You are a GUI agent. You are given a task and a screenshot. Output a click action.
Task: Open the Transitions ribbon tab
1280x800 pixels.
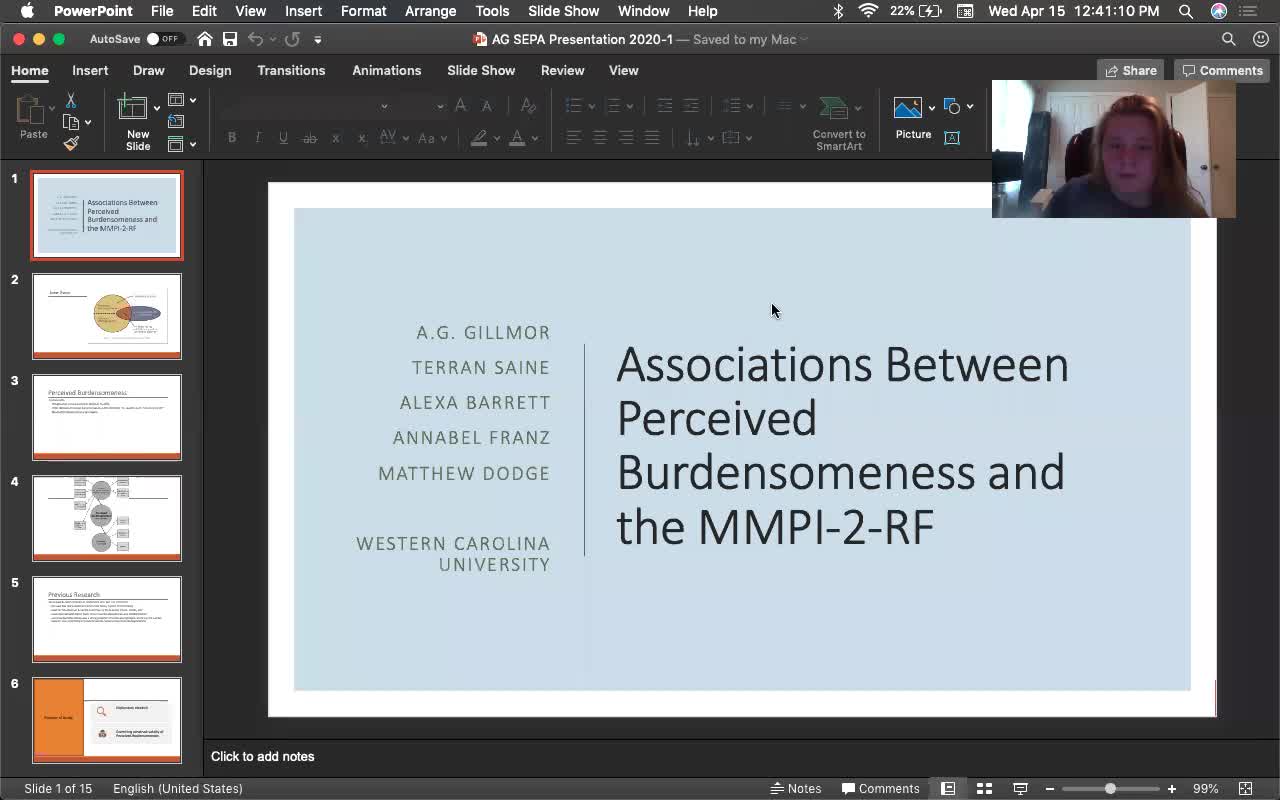pyautogui.click(x=291, y=70)
